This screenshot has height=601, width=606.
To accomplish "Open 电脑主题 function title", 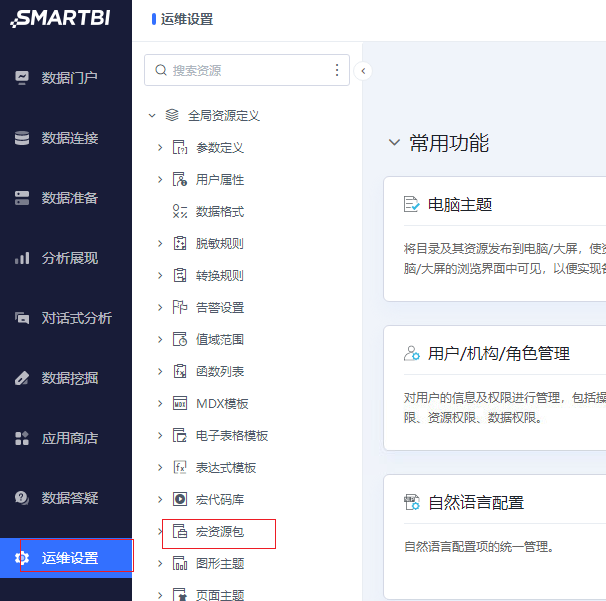I will point(460,204).
